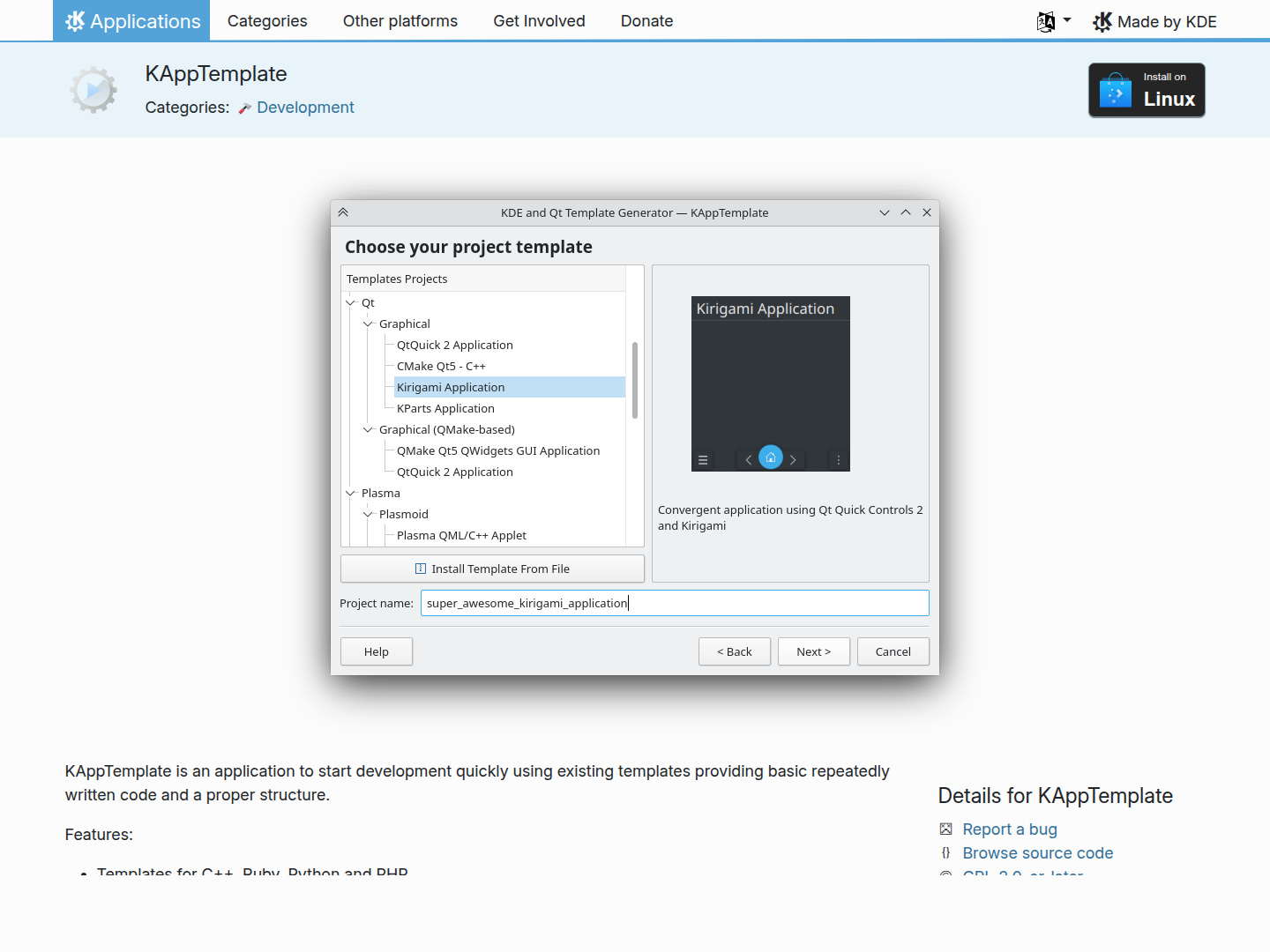Click the three-dot menu in Kirigami preview

tap(839, 459)
